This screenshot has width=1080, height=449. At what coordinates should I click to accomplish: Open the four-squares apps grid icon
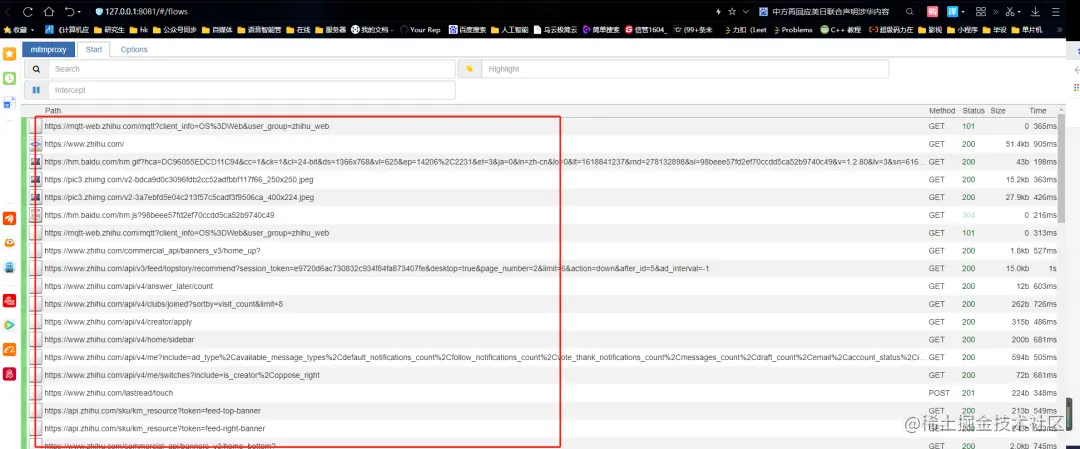coord(981,12)
